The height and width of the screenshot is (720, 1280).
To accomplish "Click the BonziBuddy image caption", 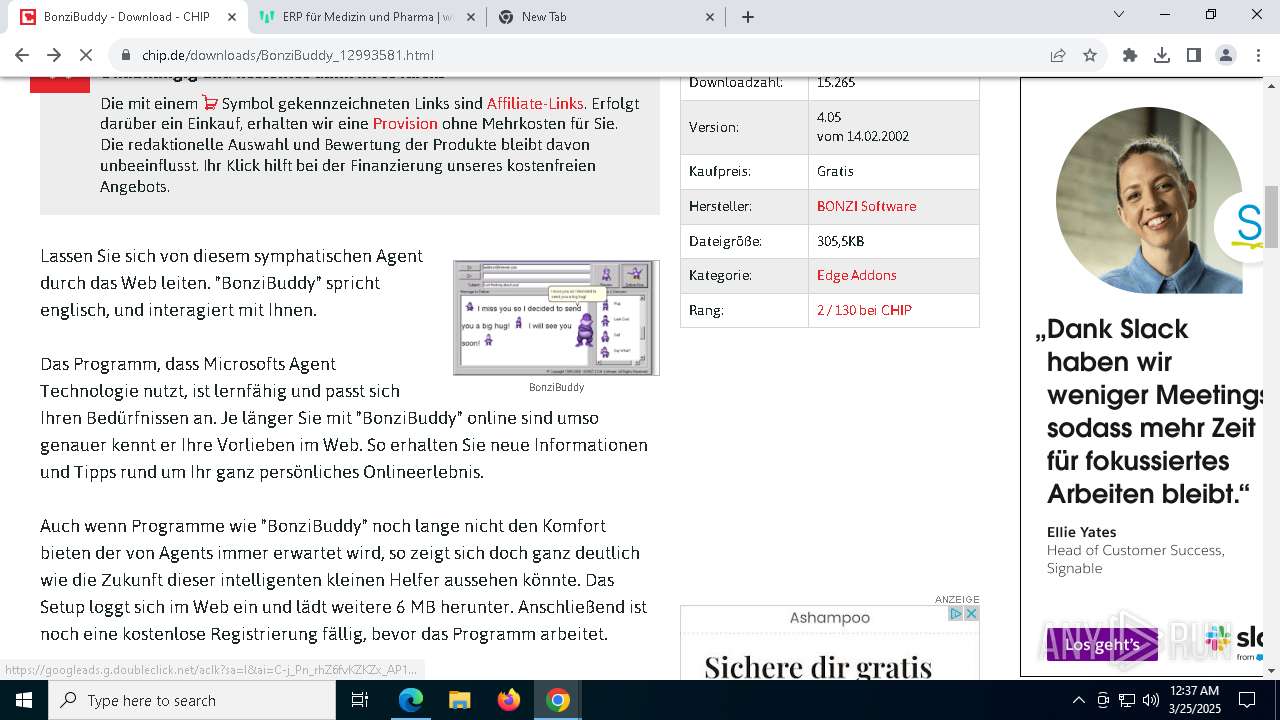I will coord(556,387).
